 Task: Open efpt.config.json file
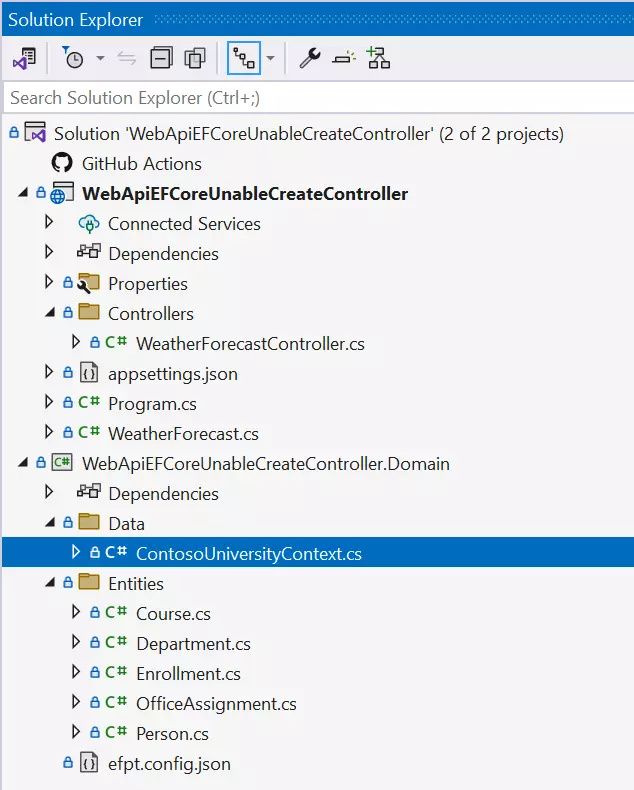tap(169, 764)
